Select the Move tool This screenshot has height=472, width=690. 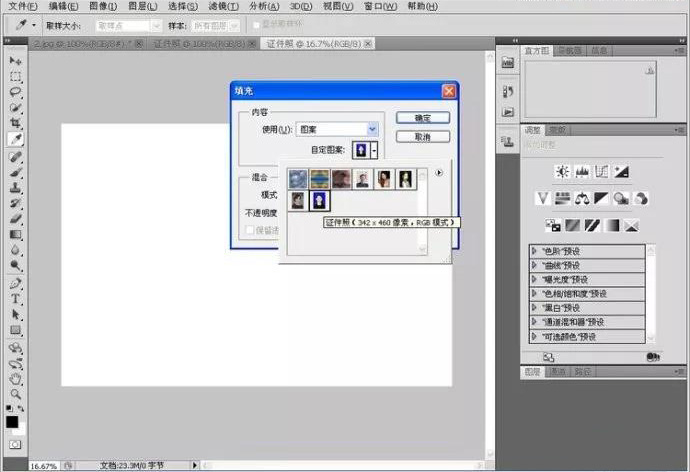pyautogui.click(x=16, y=61)
